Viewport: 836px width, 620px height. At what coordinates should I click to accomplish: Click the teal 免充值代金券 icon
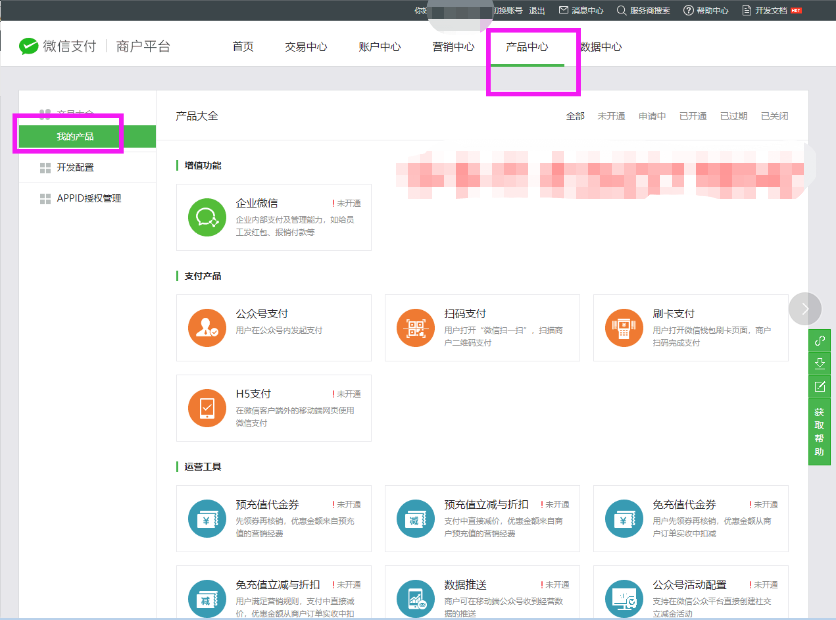pyautogui.click(x=624, y=518)
